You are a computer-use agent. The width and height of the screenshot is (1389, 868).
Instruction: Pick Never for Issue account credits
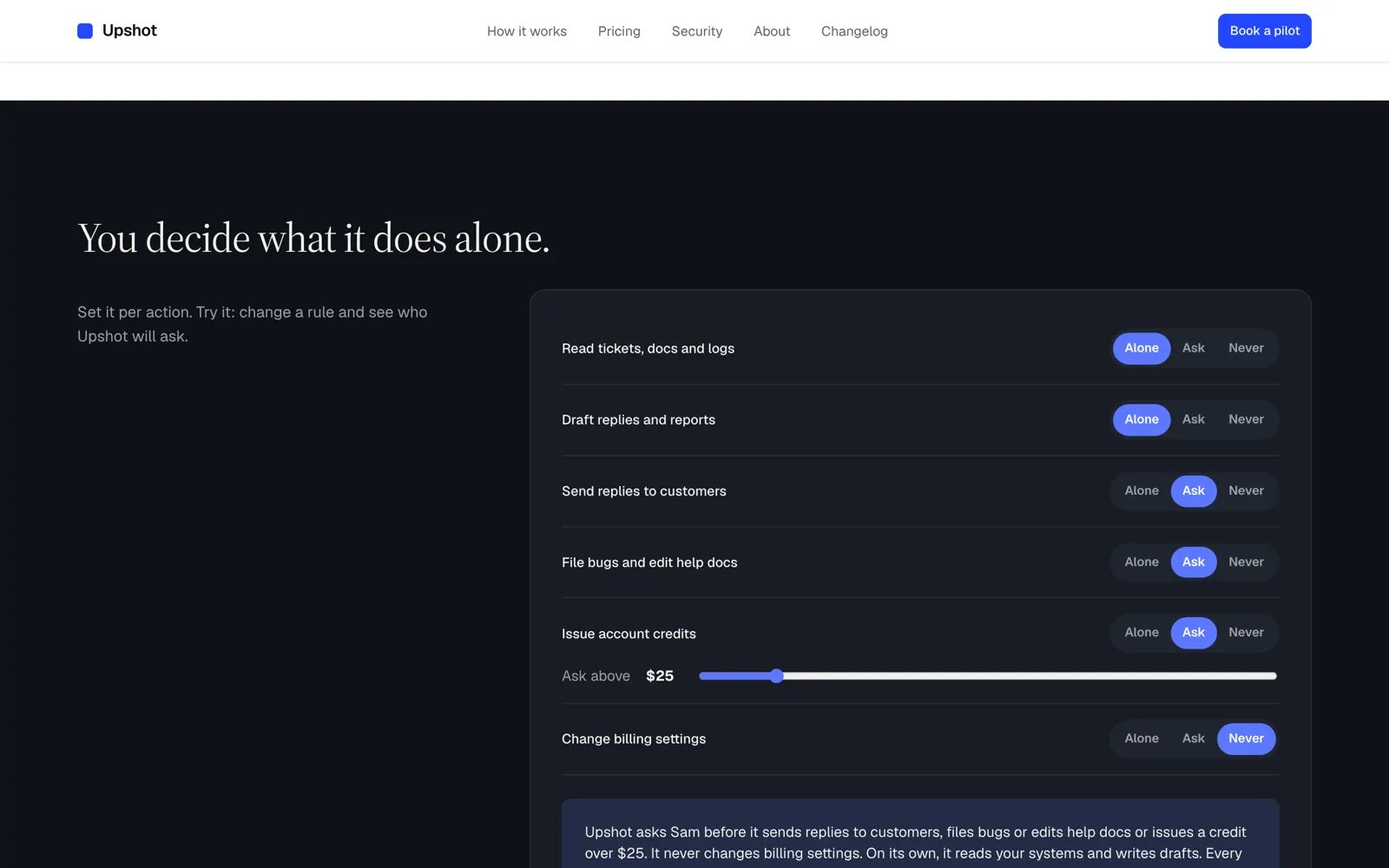click(x=1246, y=633)
